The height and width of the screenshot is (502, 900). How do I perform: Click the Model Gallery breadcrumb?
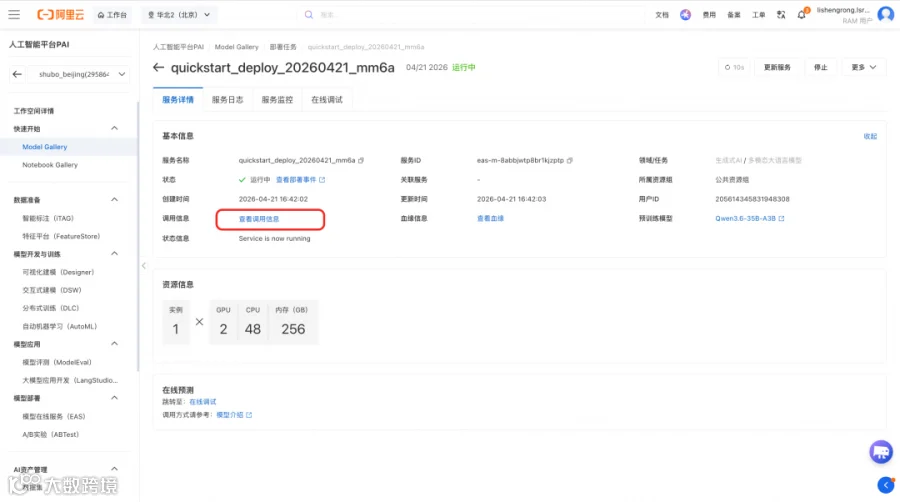coord(236,47)
